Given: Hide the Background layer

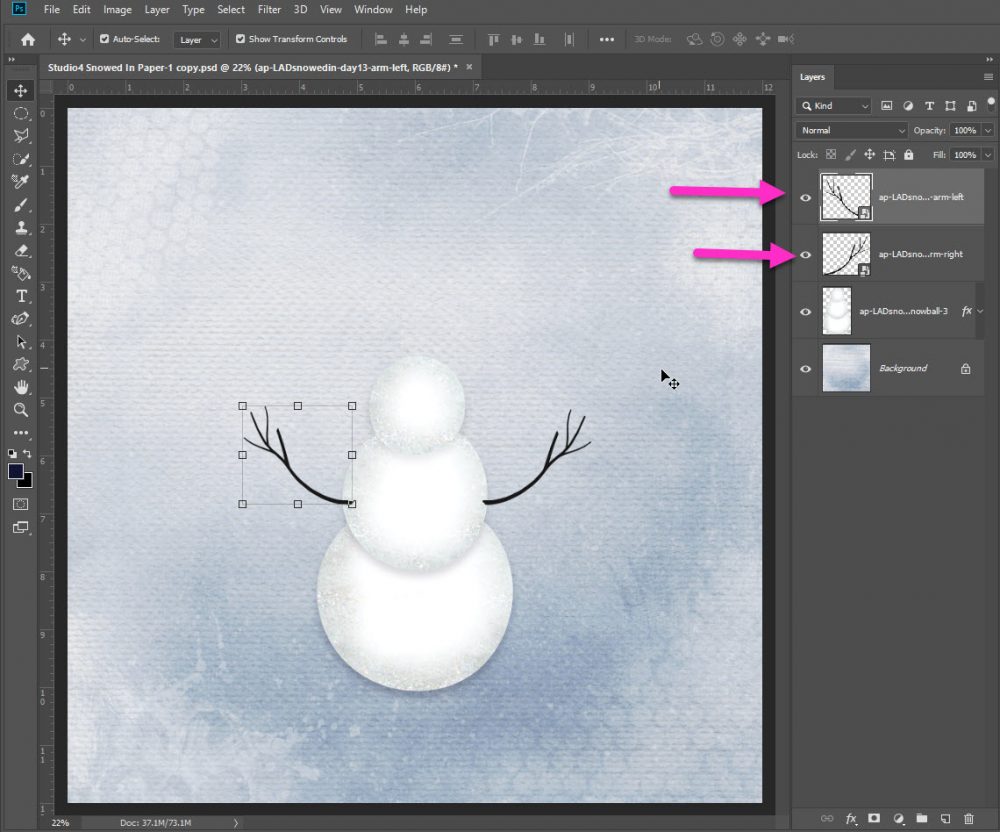Looking at the screenshot, I should (x=806, y=368).
